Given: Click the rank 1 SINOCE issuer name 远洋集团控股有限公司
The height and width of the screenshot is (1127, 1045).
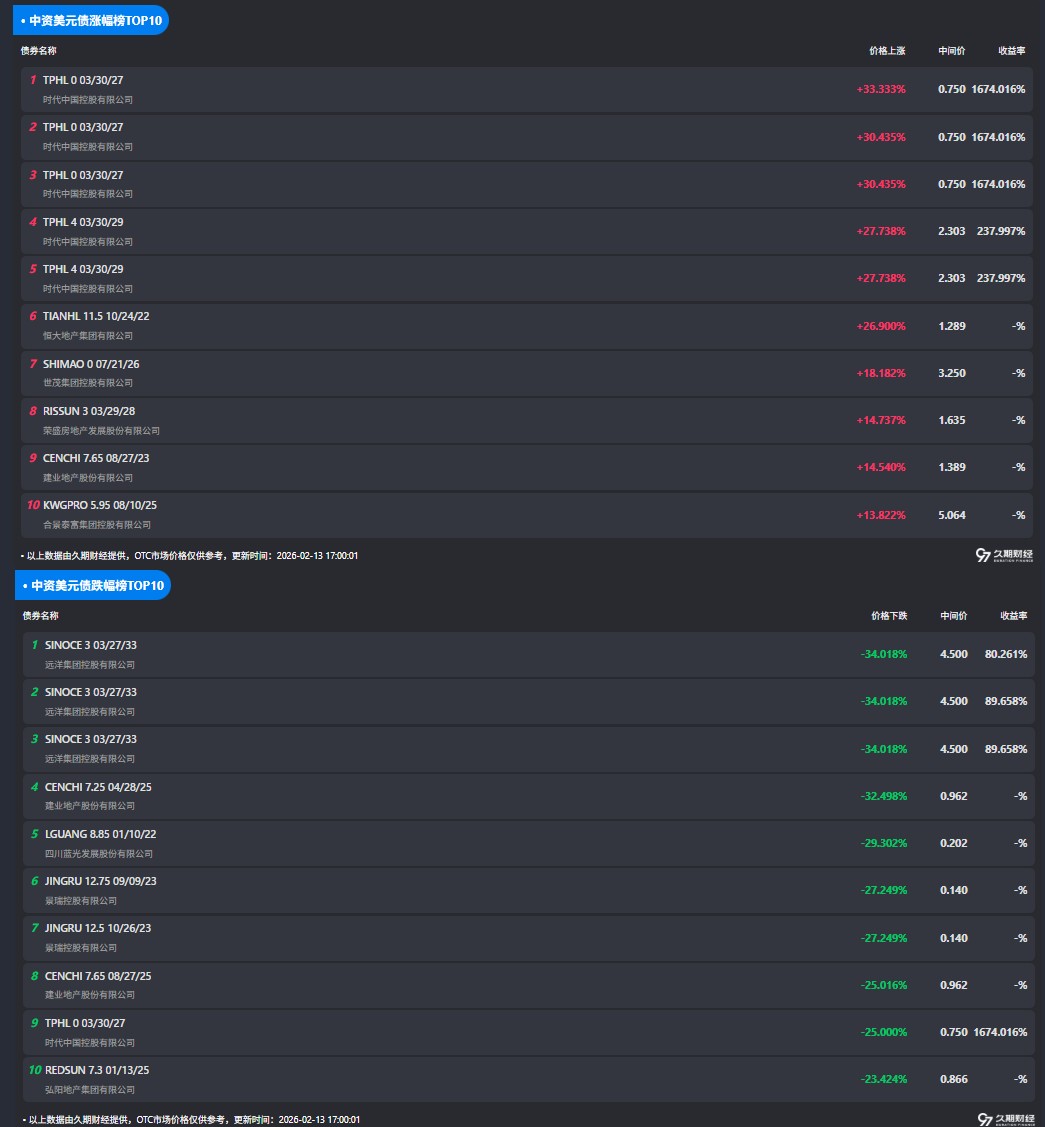Looking at the screenshot, I should tap(90, 665).
